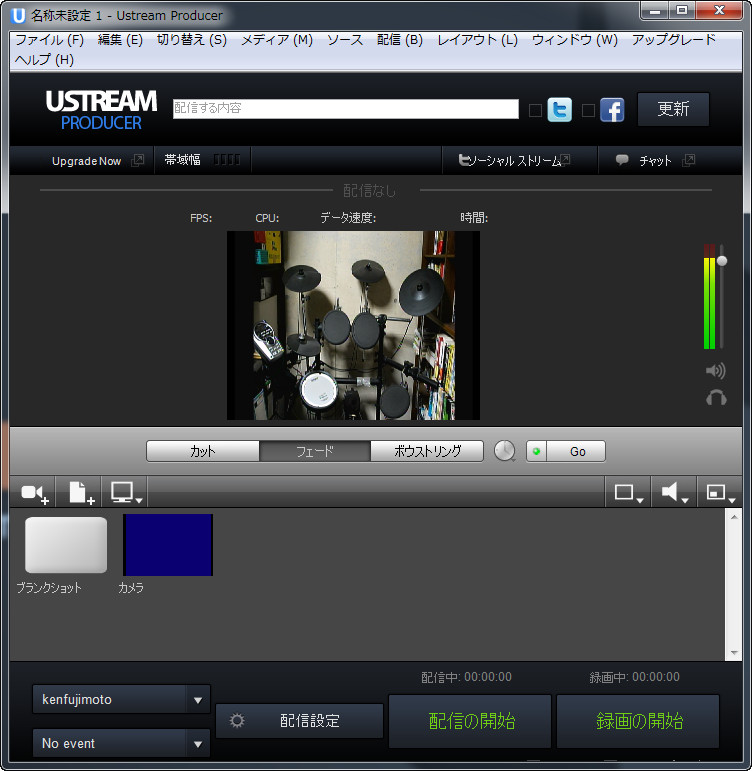
Task: Open the メディア (M) menu
Action: [277, 40]
